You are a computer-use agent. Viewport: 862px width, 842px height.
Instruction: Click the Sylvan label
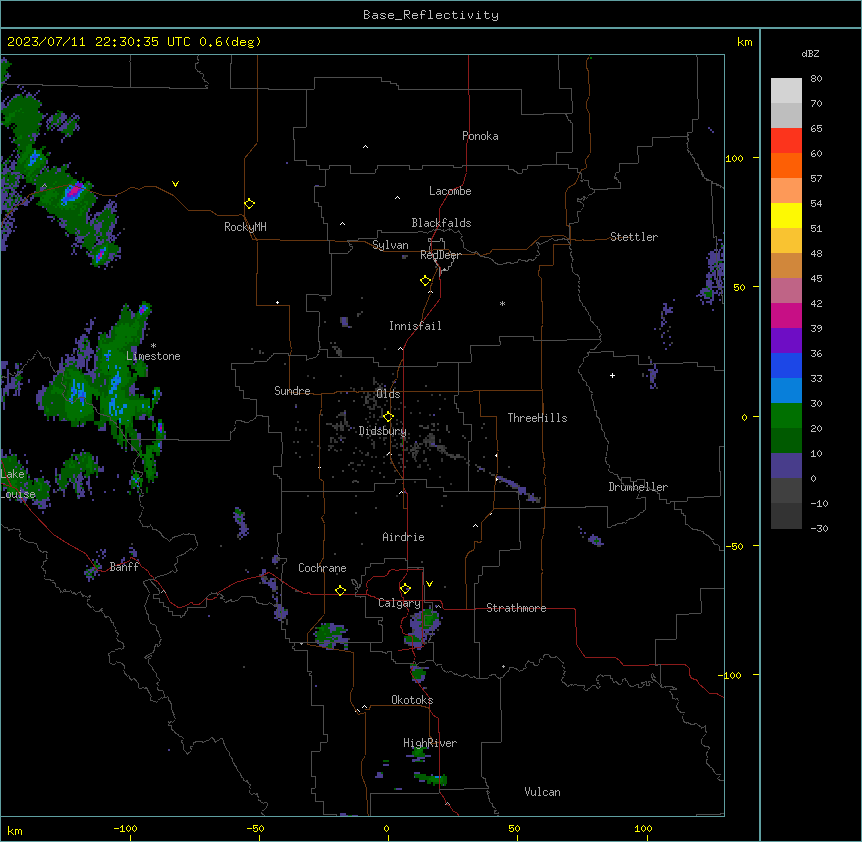tap(390, 245)
